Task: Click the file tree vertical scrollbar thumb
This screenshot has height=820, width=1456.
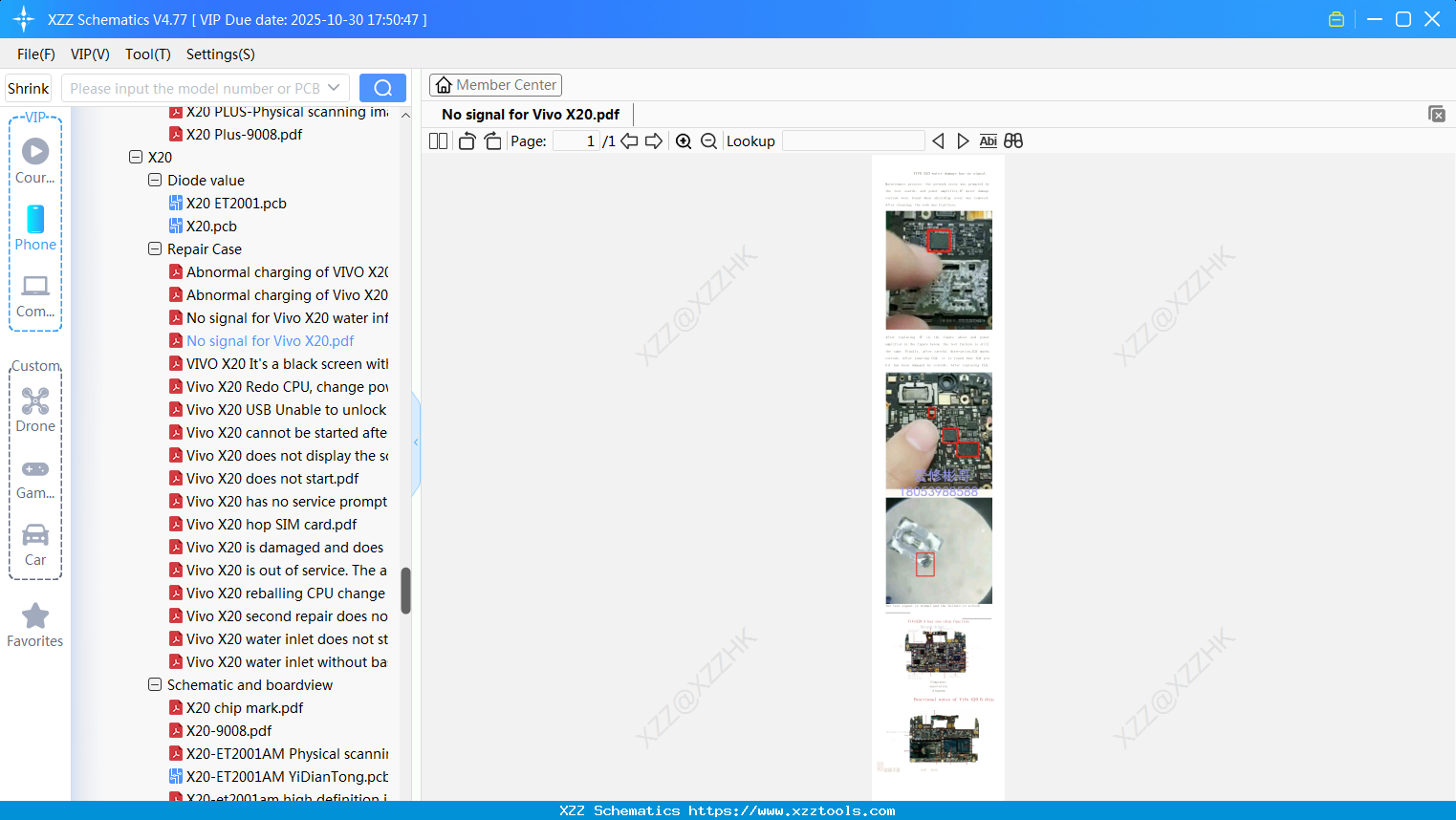Action: click(x=405, y=591)
